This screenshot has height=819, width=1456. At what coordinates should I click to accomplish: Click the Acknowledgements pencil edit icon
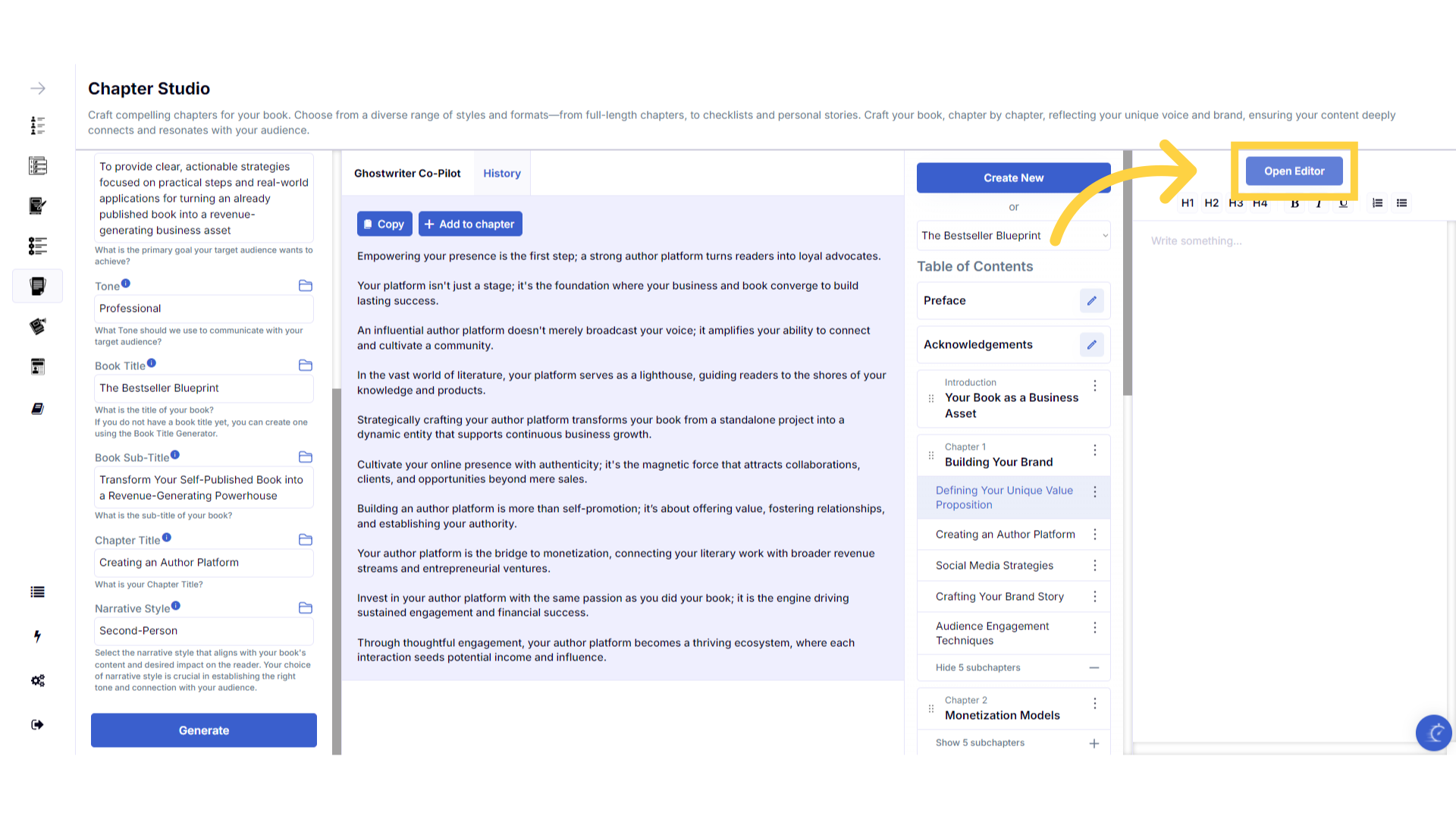tap(1091, 345)
